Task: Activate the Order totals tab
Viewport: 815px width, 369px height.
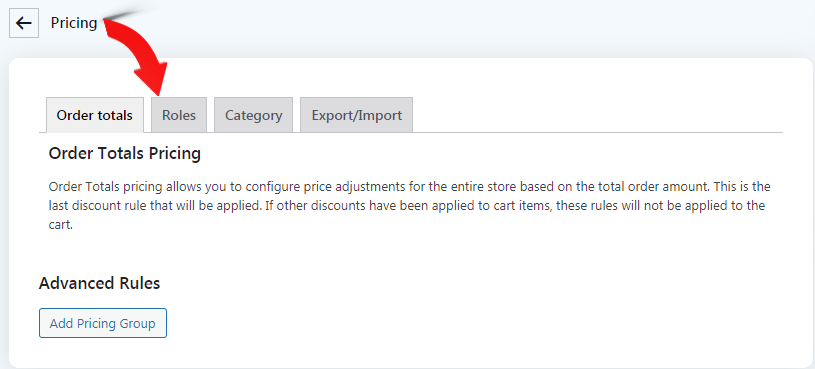Action: 95,115
